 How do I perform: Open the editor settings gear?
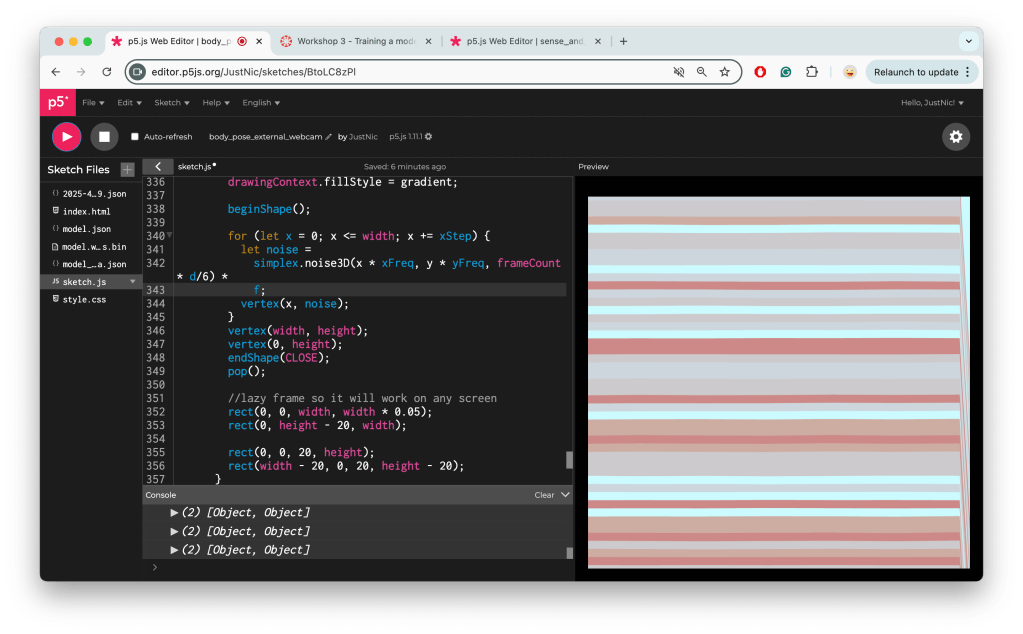(955, 137)
